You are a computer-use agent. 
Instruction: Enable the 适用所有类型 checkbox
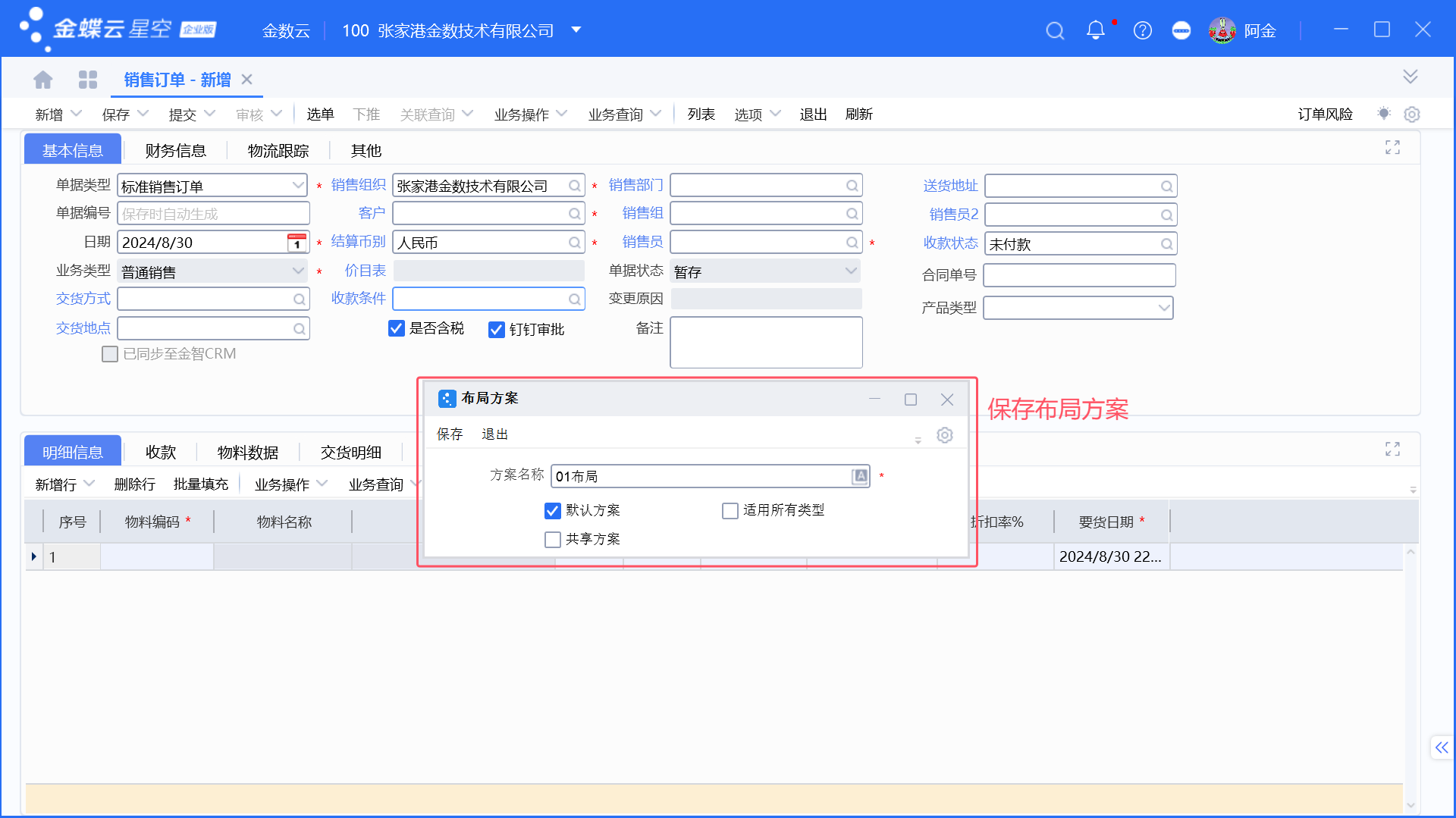[730, 511]
